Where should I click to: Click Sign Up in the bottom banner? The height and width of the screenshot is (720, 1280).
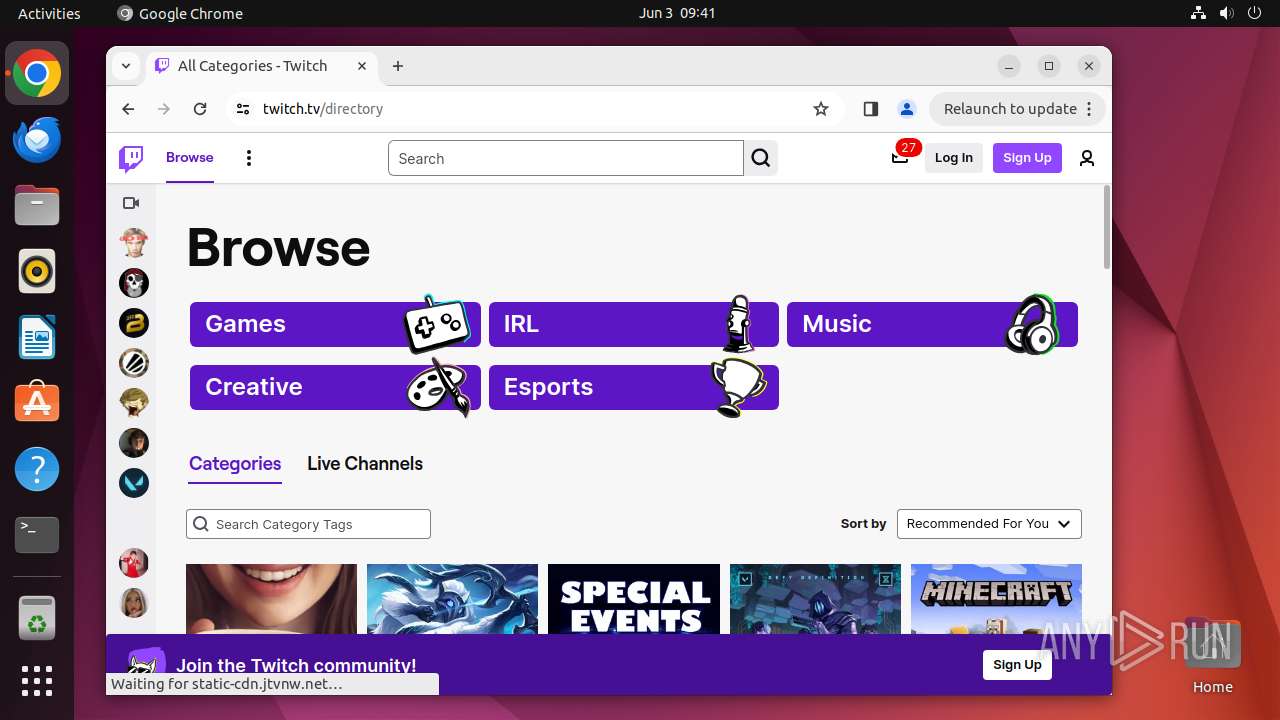tap(1017, 665)
